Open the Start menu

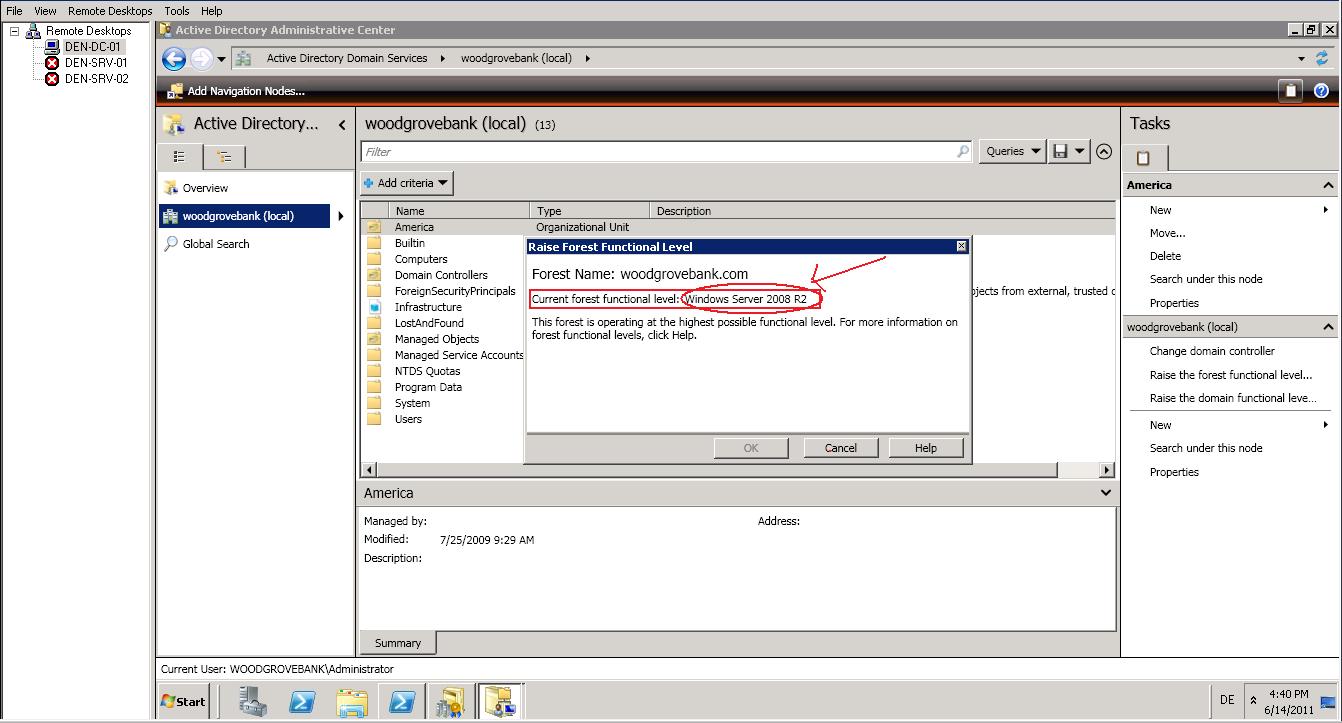pos(184,702)
